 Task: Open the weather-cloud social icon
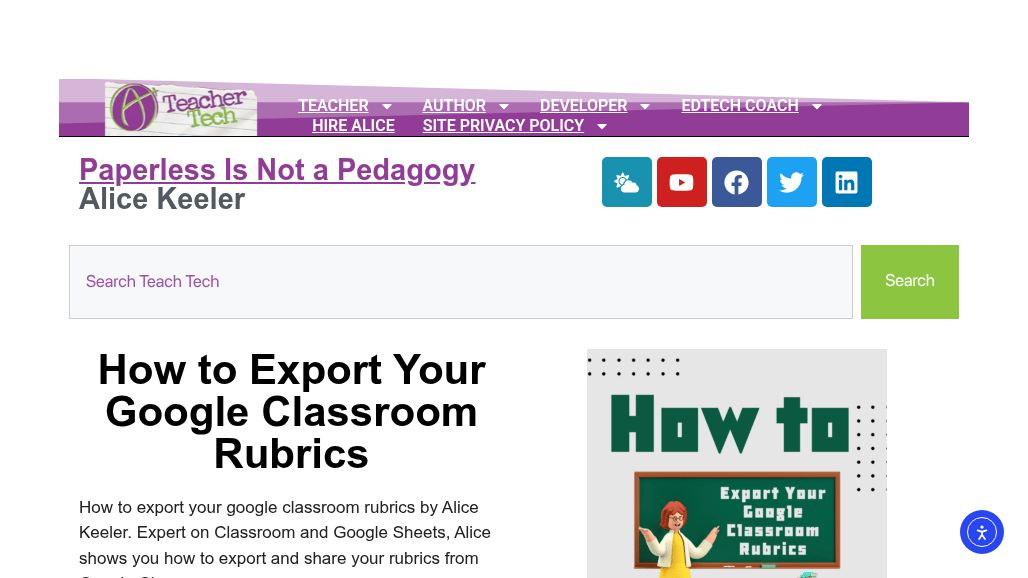(x=627, y=182)
